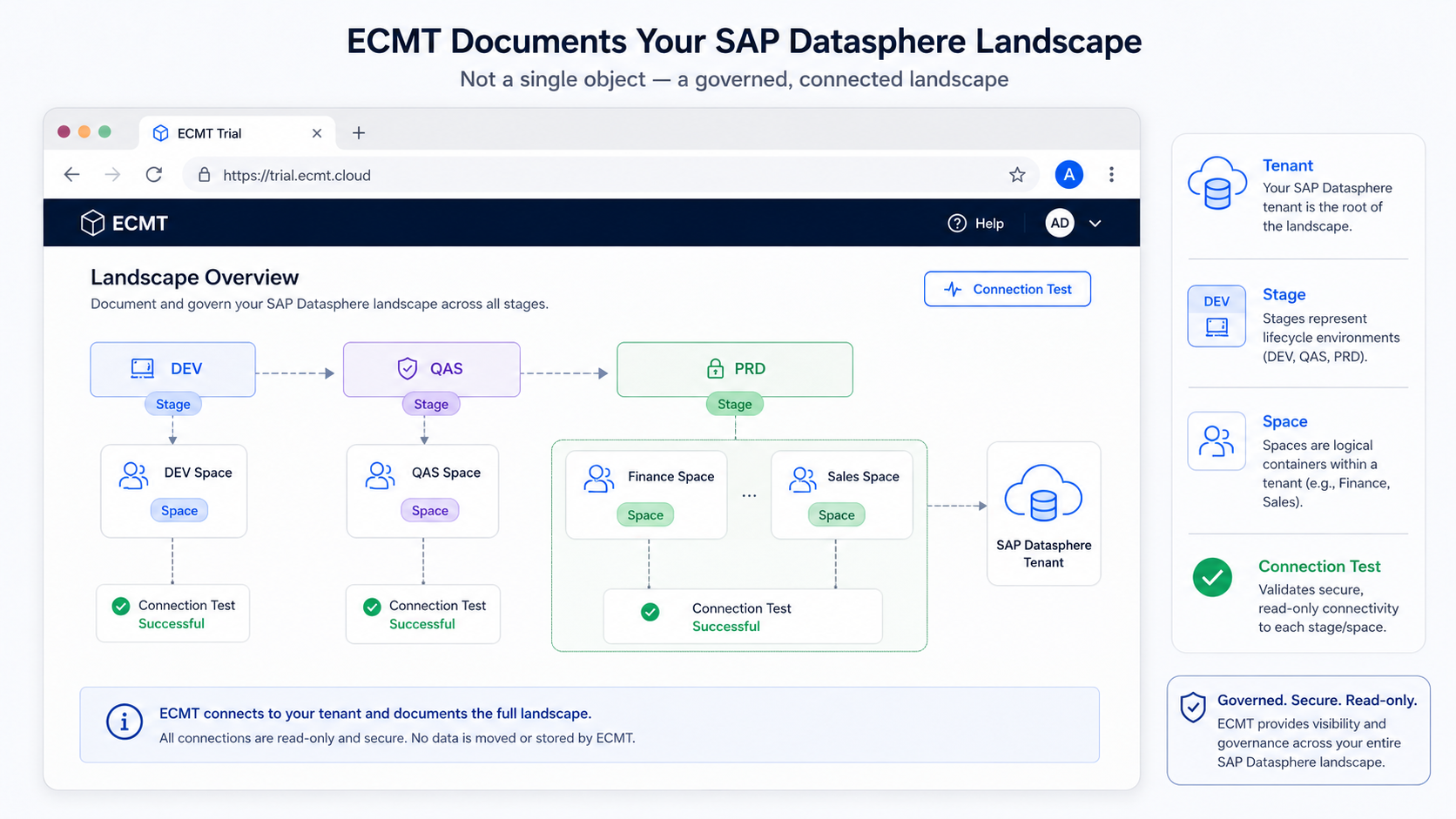The width and height of the screenshot is (1456, 819).
Task: Click green check in DEV Connection Test
Action: click(x=121, y=606)
